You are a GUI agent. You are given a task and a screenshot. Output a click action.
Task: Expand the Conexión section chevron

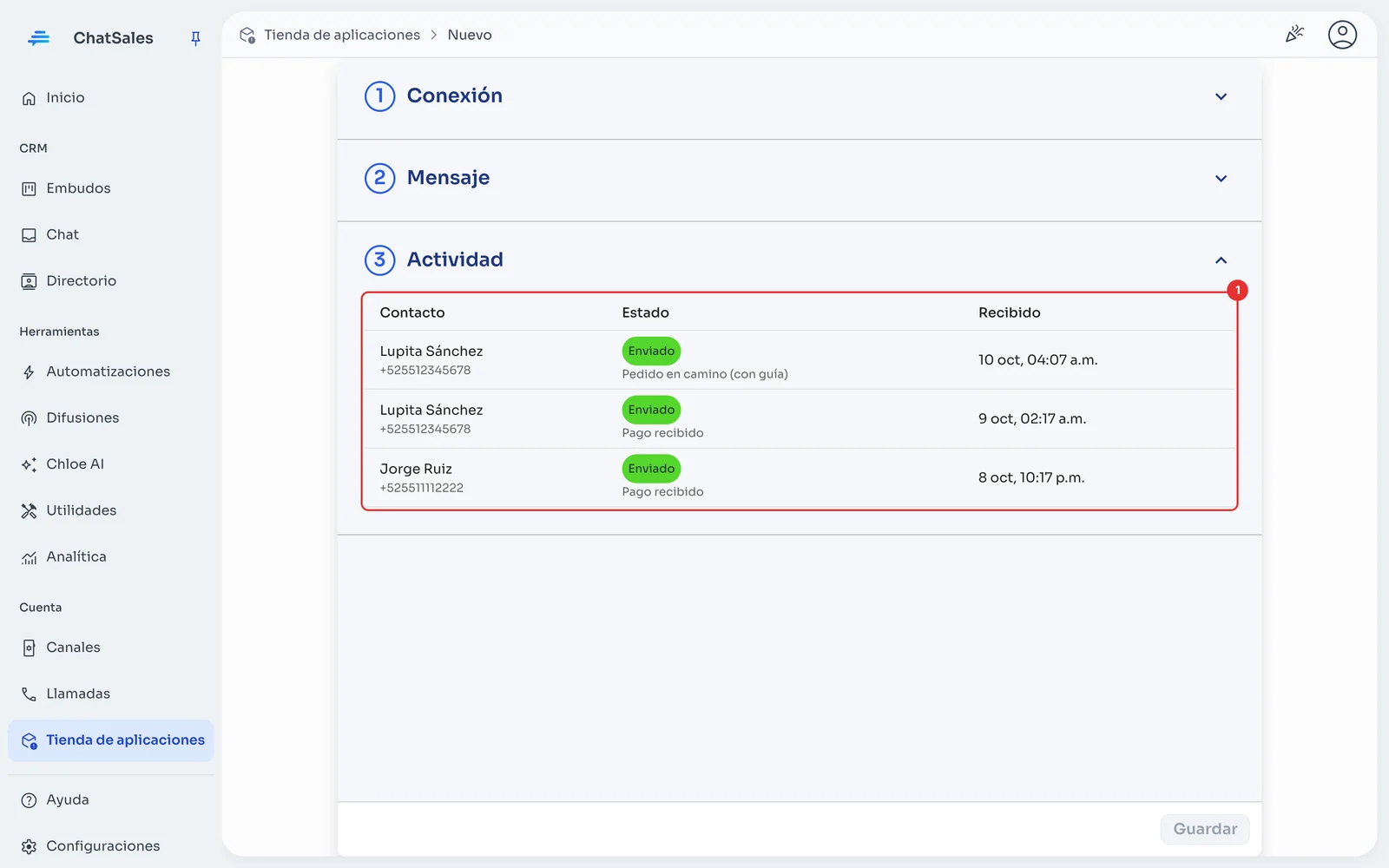point(1221,96)
